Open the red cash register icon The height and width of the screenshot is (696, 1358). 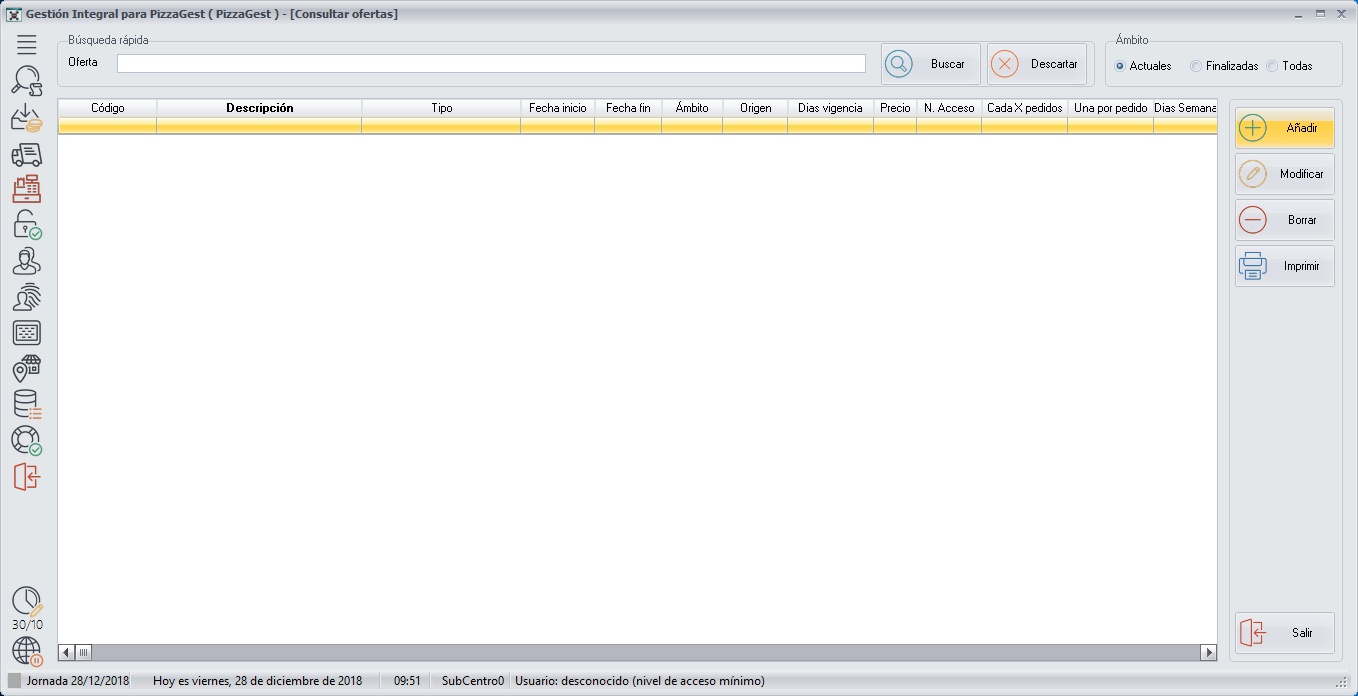point(27,189)
